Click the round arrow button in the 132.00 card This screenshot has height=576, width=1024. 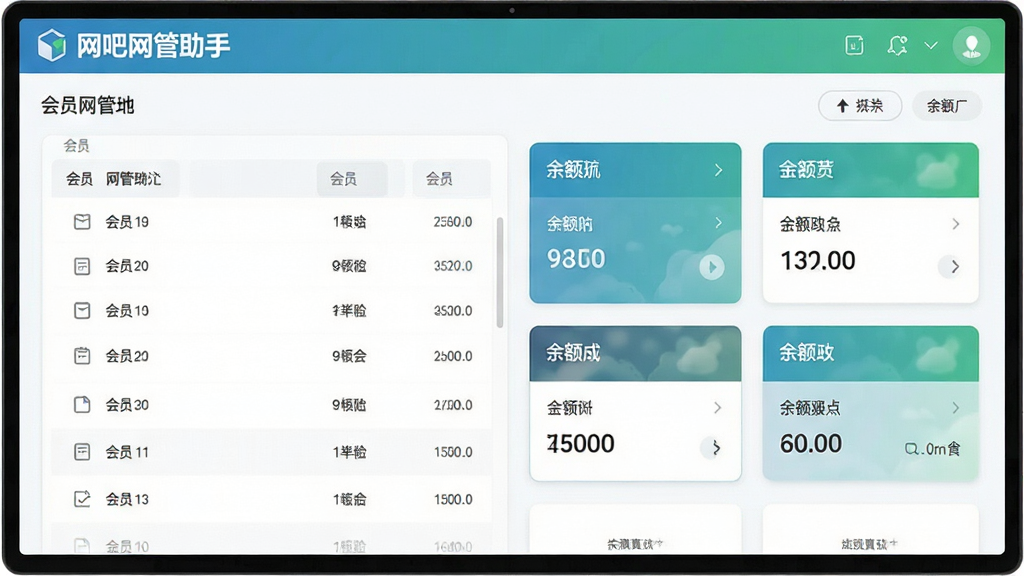[950, 266]
